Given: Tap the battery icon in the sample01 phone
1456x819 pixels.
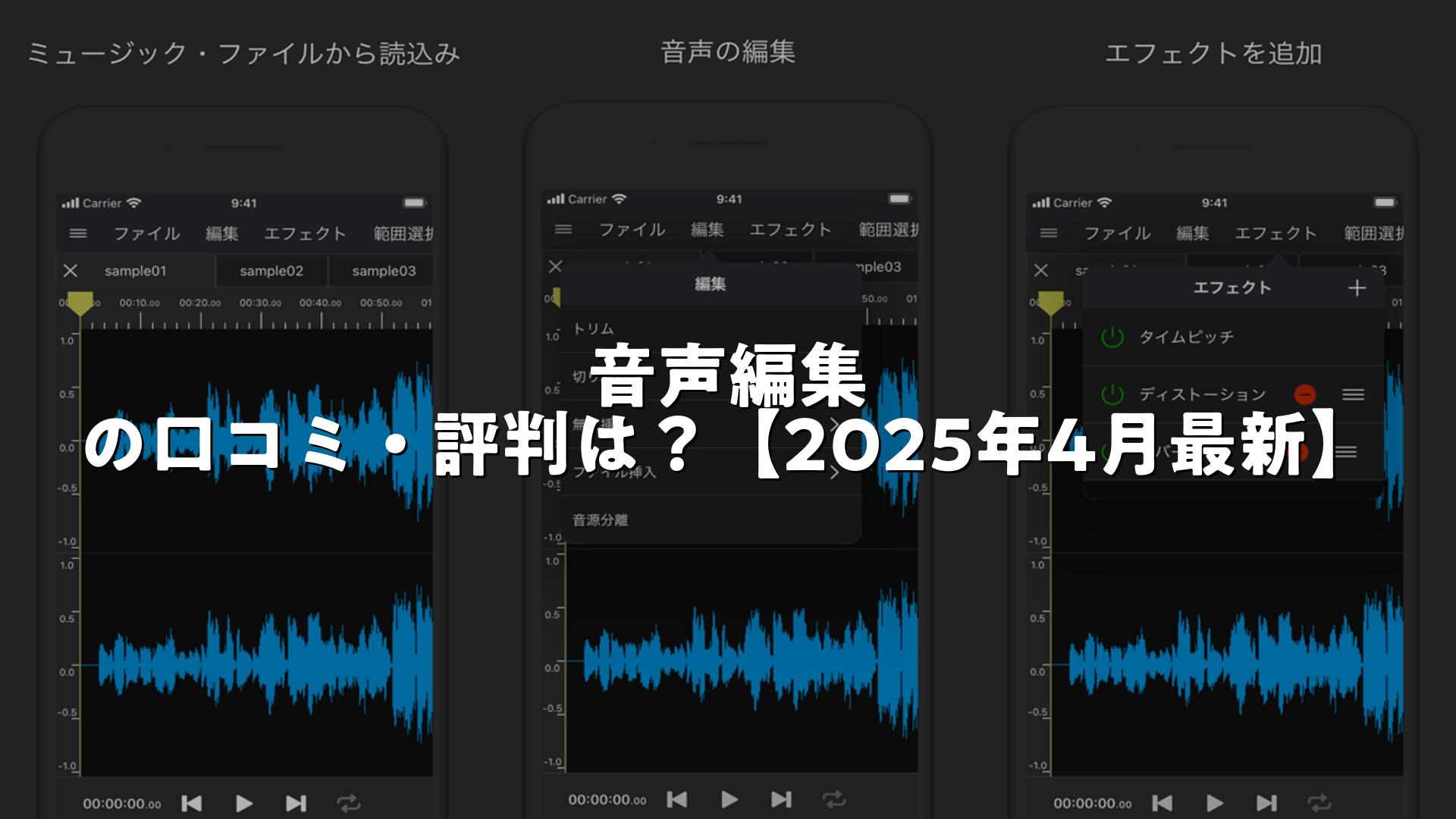Looking at the screenshot, I should point(415,203).
